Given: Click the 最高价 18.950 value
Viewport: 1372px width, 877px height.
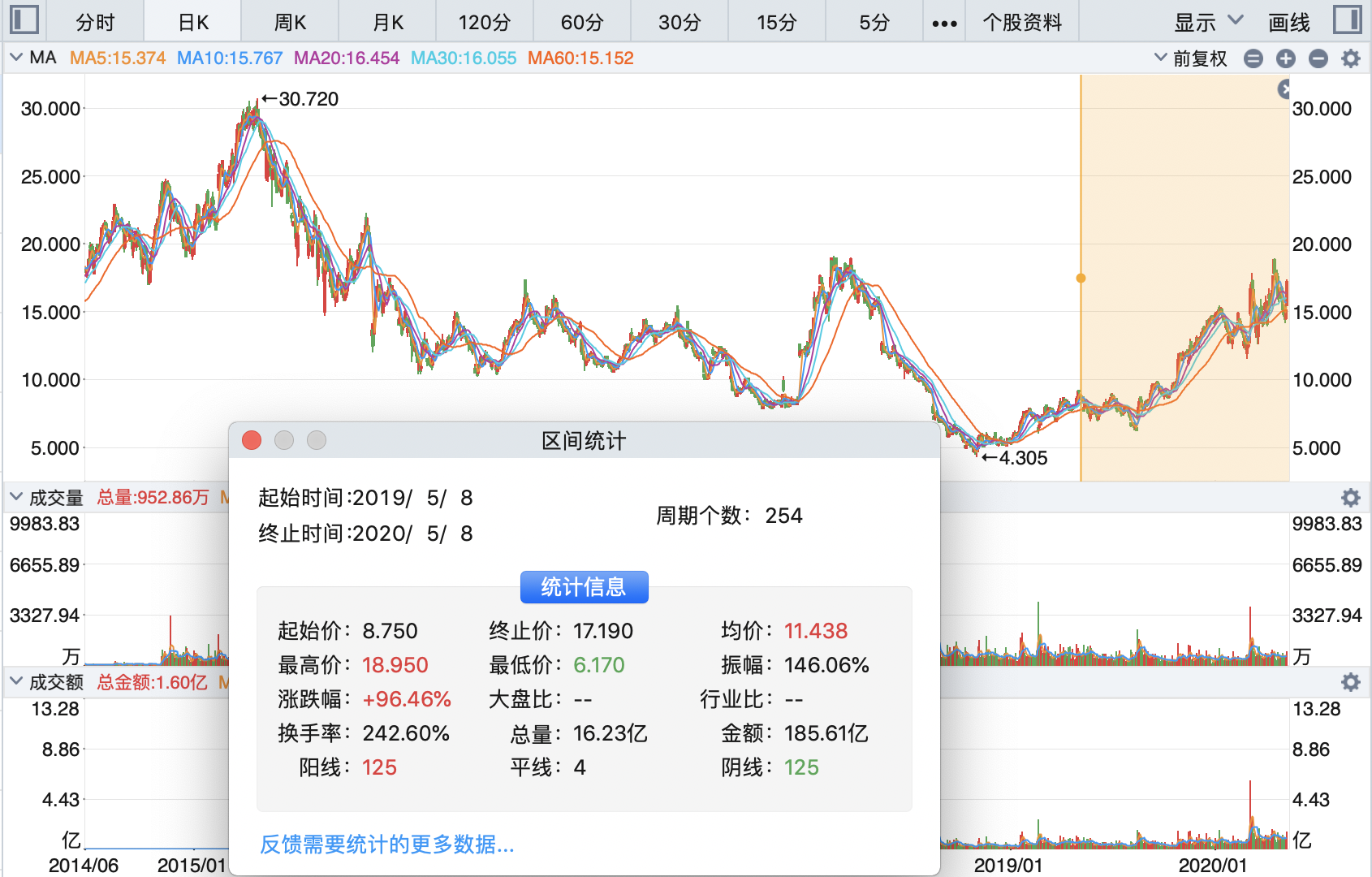Looking at the screenshot, I should [395, 665].
